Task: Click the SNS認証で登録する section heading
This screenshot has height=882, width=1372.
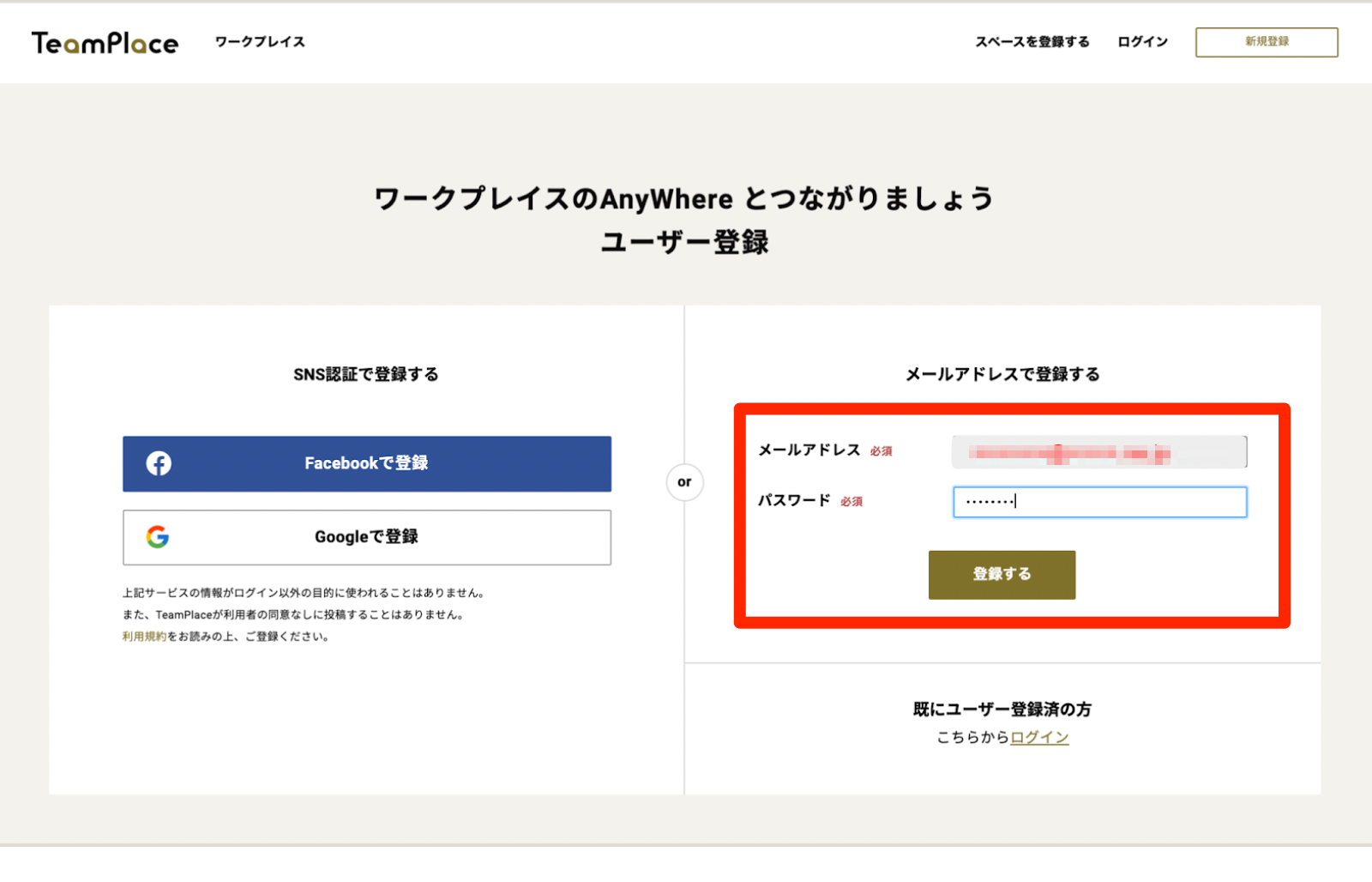Action: pyautogui.click(x=367, y=374)
